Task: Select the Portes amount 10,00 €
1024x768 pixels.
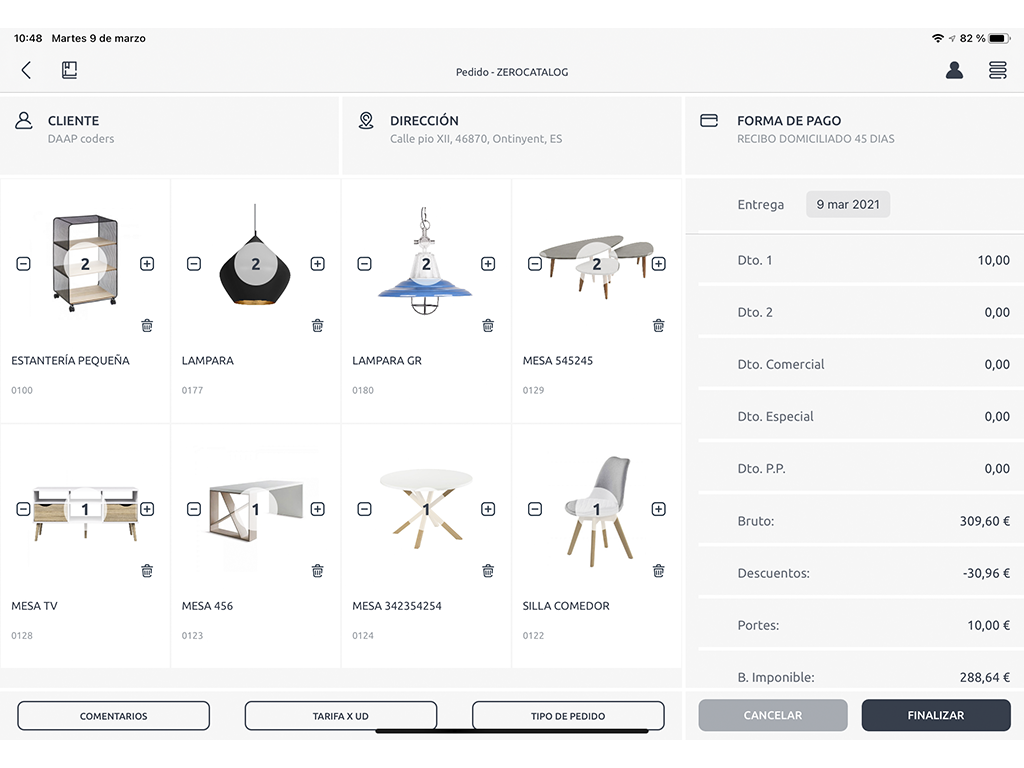Action: click(x=989, y=625)
